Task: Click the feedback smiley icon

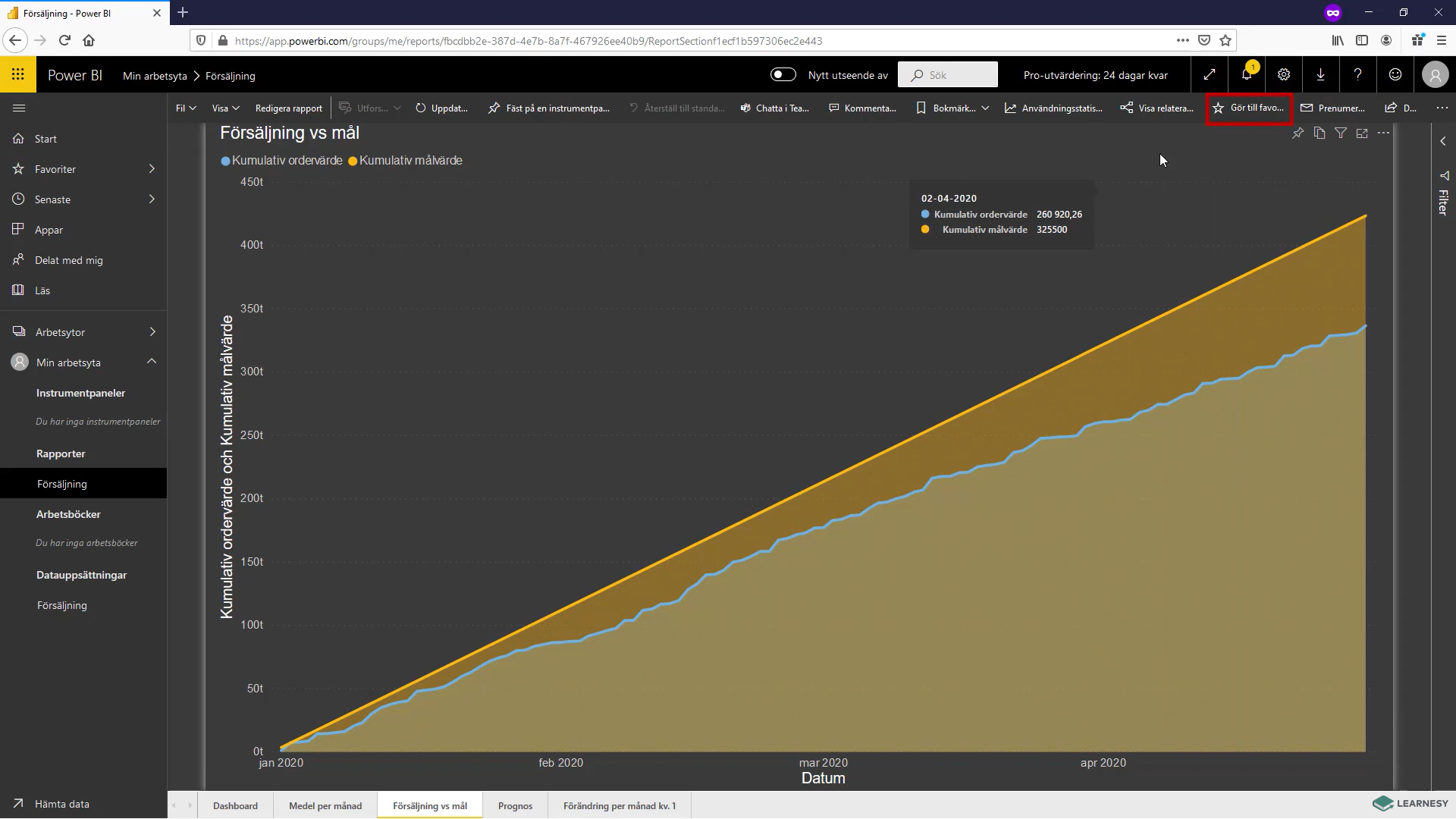Action: [1395, 74]
